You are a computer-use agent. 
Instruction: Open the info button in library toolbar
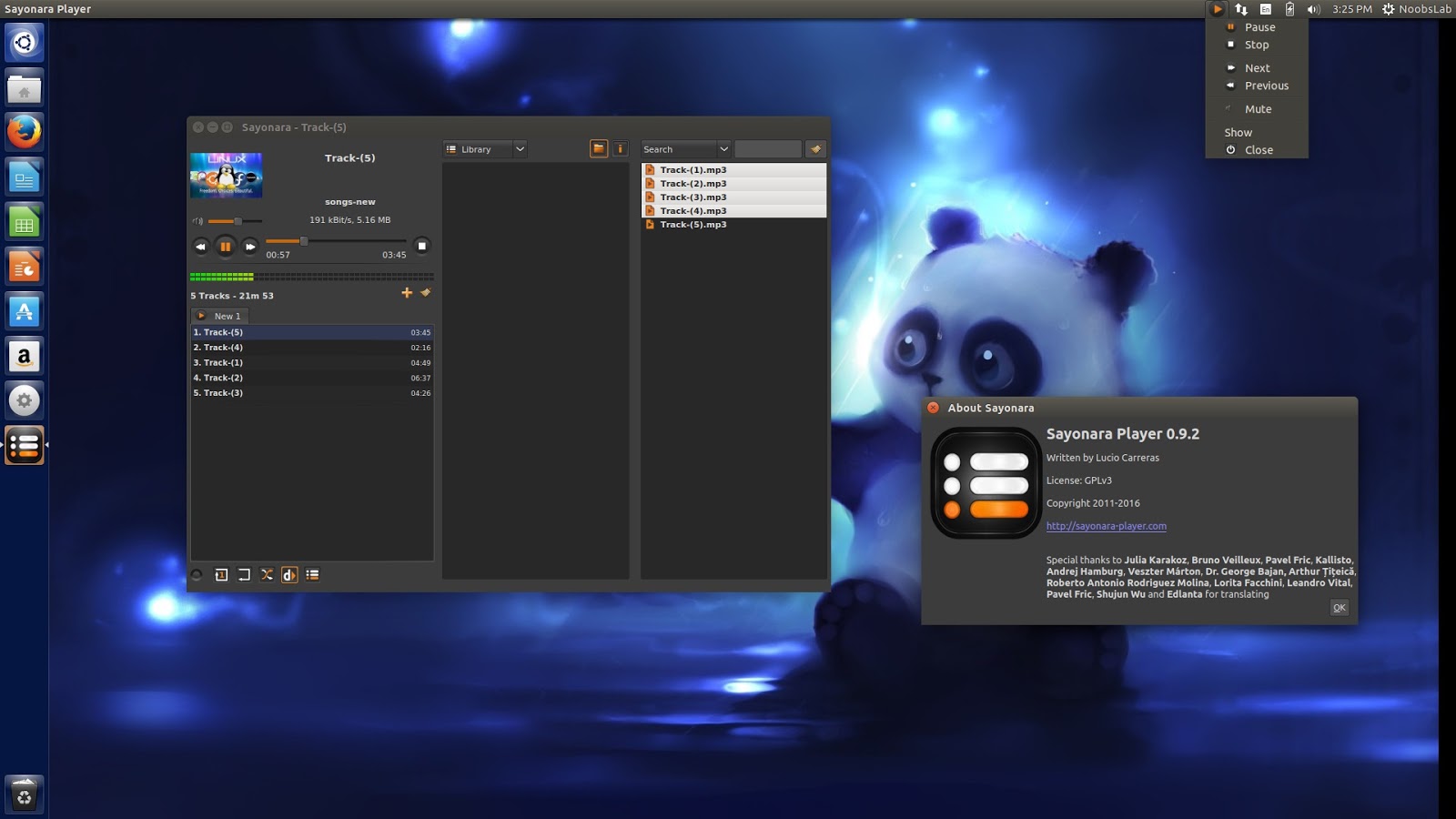621,149
